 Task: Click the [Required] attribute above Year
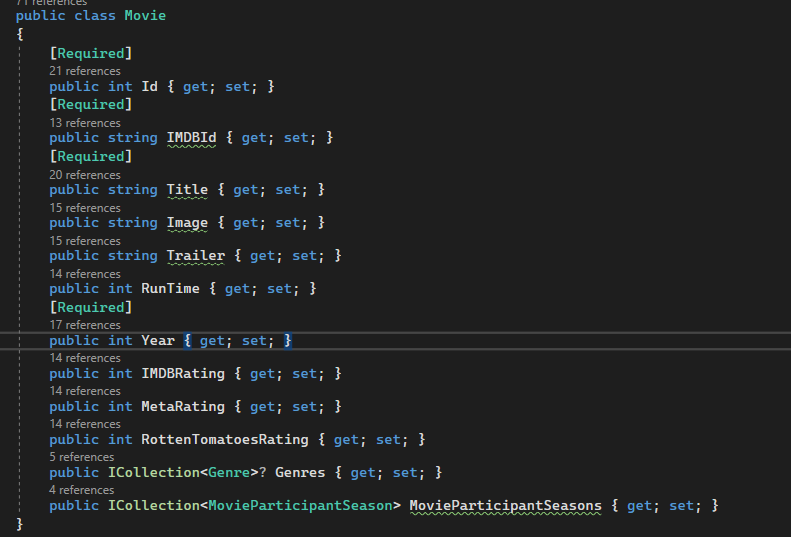91,307
